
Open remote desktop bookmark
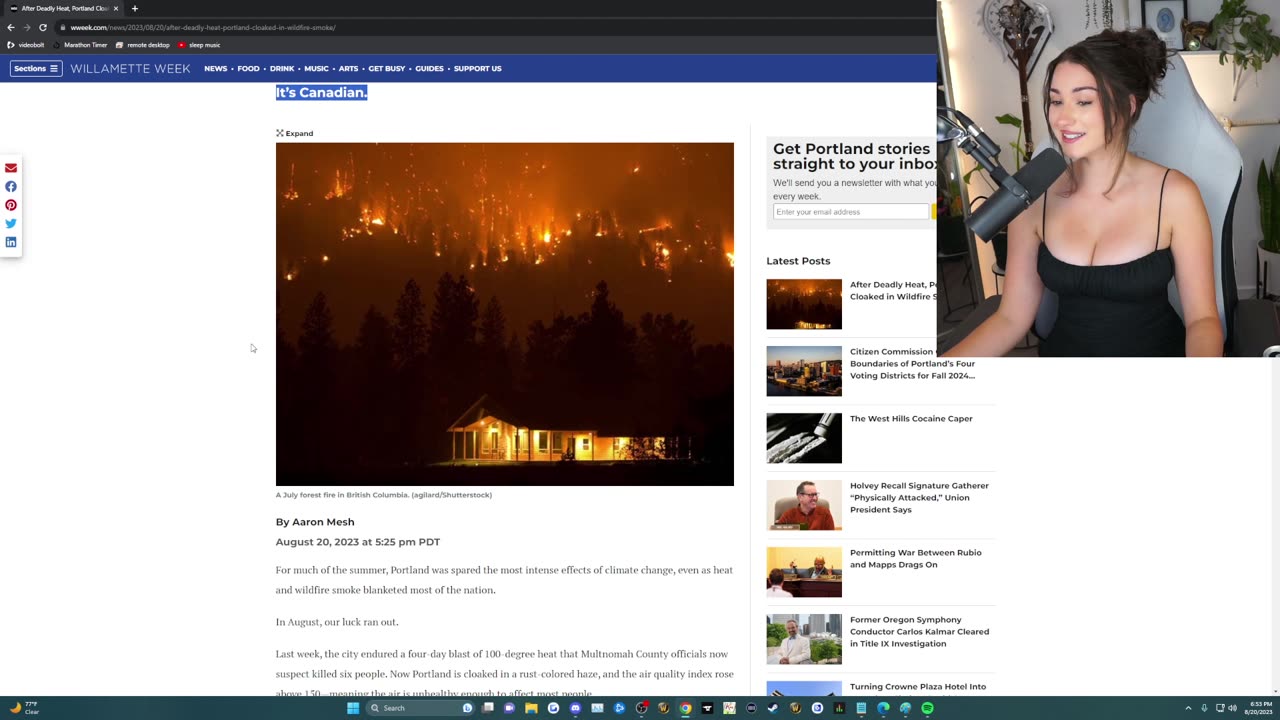(143, 45)
